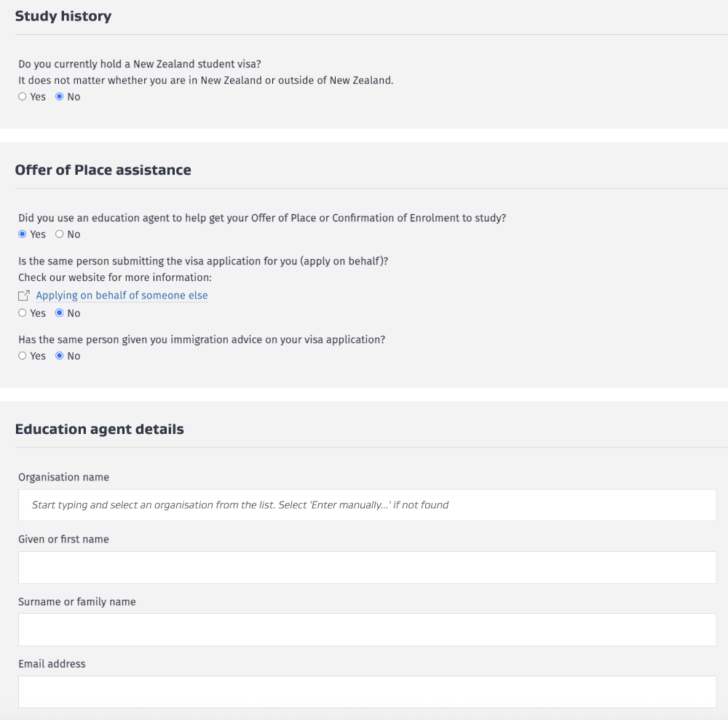This screenshot has height=720, width=728.
Task: Focus the Email address input box
Action: [x=367, y=691]
